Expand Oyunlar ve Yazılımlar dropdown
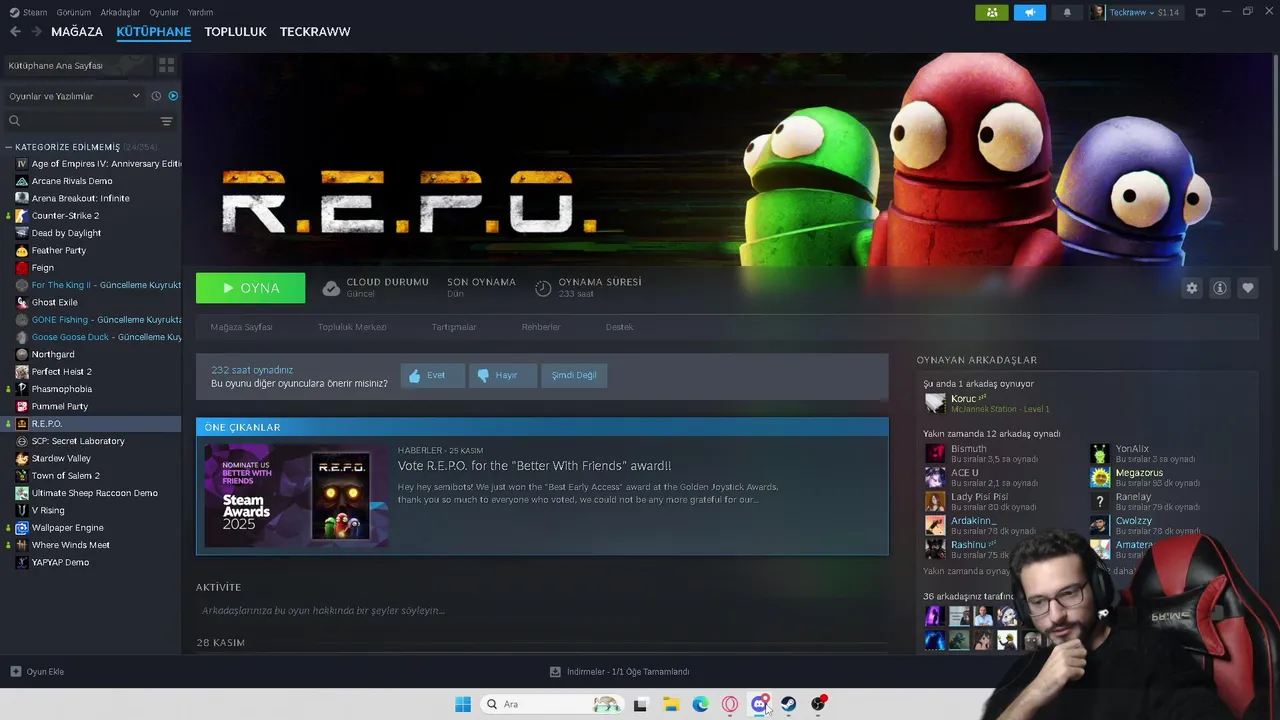 click(75, 96)
